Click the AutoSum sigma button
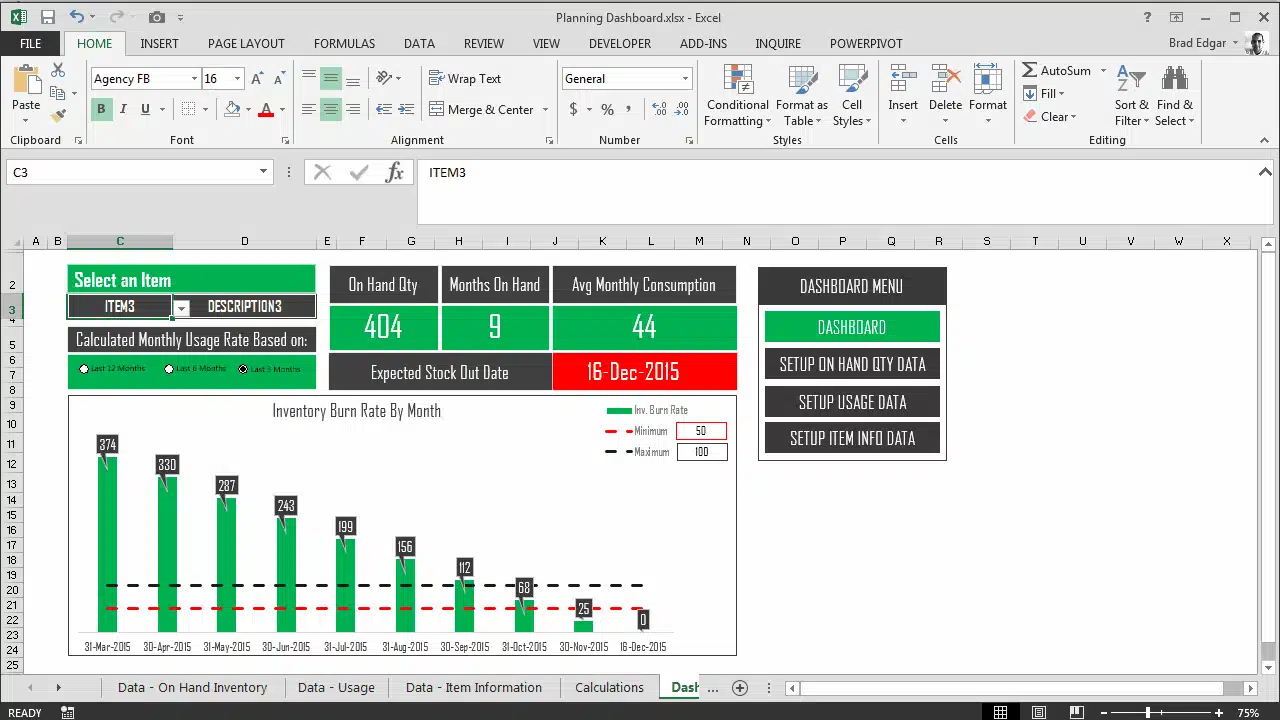The height and width of the screenshot is (720, 1280). 1057,70
